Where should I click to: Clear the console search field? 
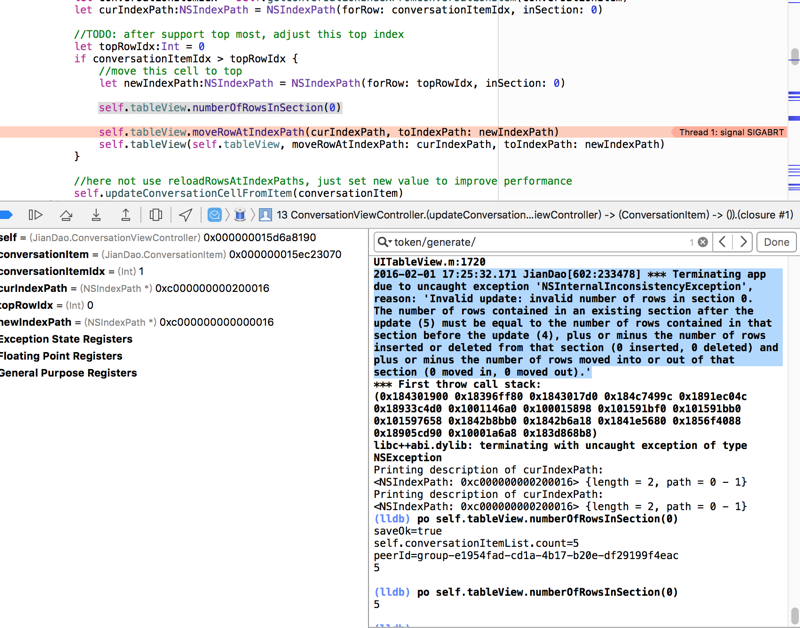pyautogui.click(x=703, y=242)
